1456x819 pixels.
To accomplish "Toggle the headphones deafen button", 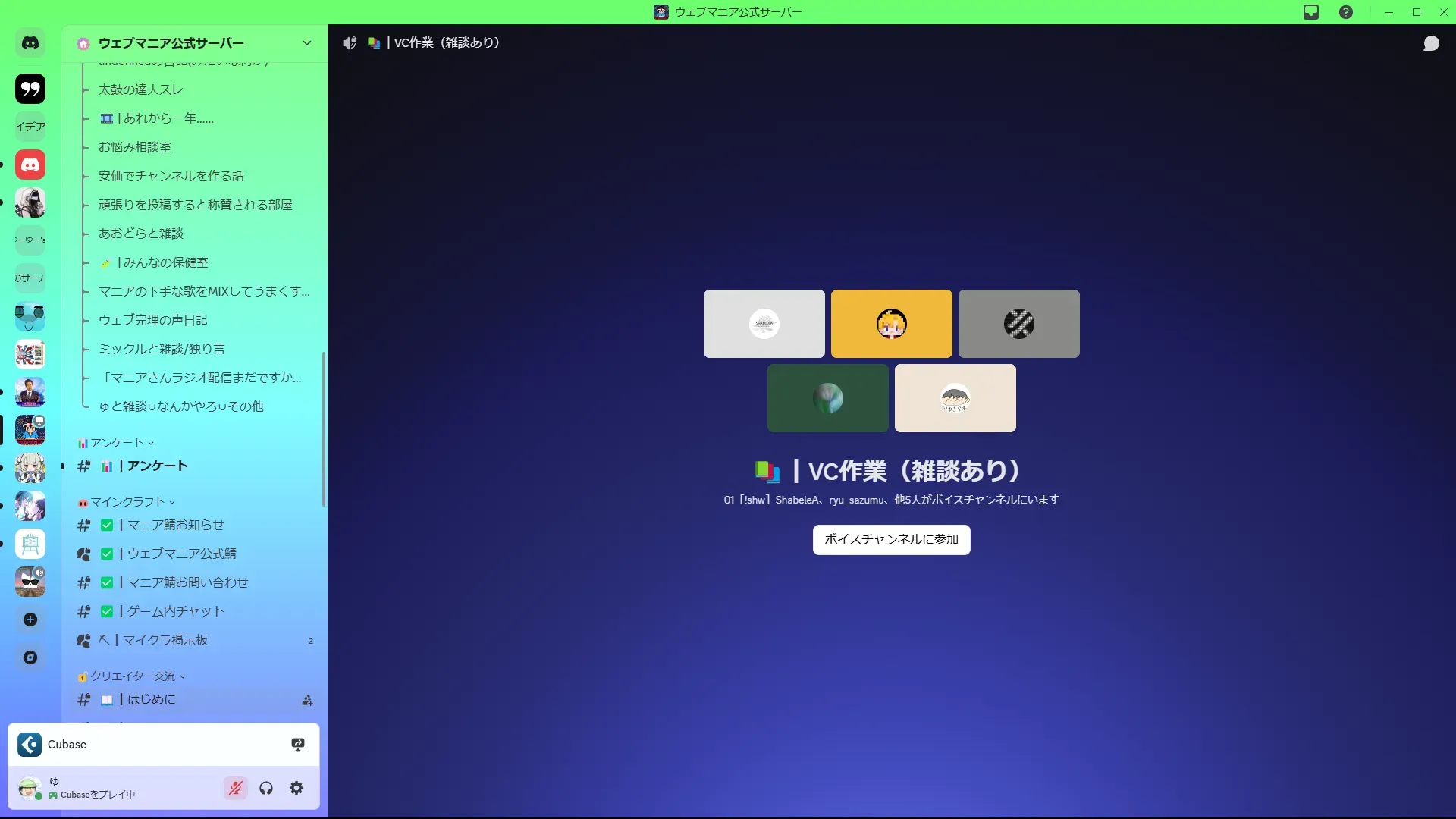I will [x=266, y=788].
